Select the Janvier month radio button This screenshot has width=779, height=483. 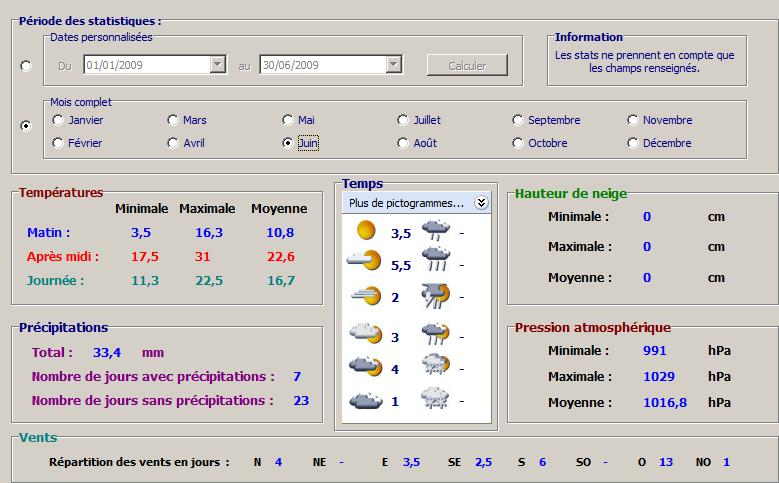59,120
